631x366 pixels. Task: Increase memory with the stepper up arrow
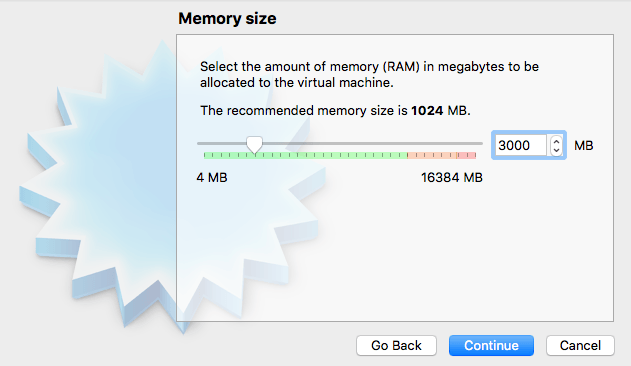tap(557, 141)
